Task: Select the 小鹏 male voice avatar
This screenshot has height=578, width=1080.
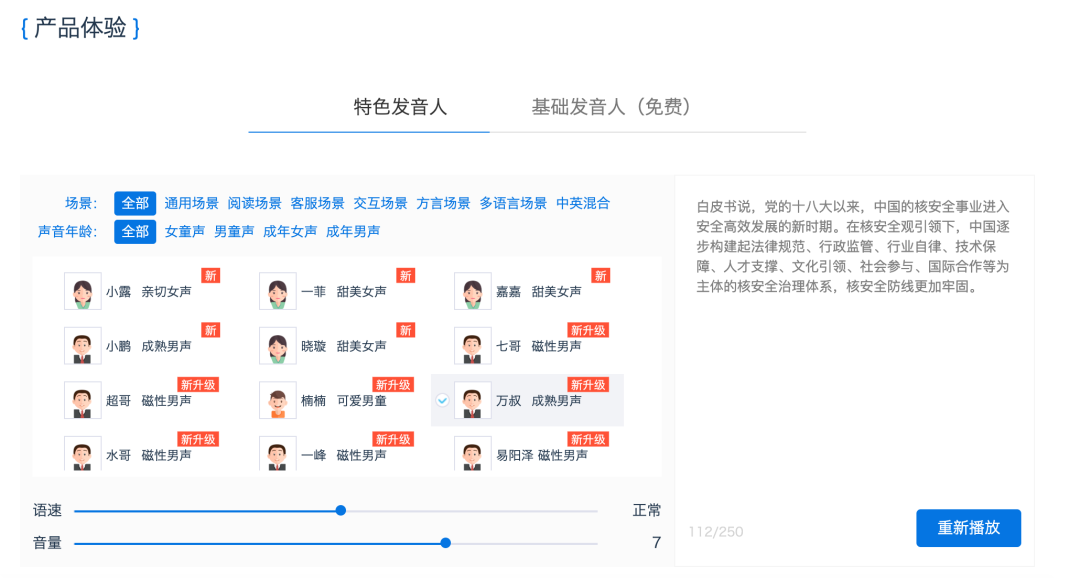Action: click(x=83, y=346)
